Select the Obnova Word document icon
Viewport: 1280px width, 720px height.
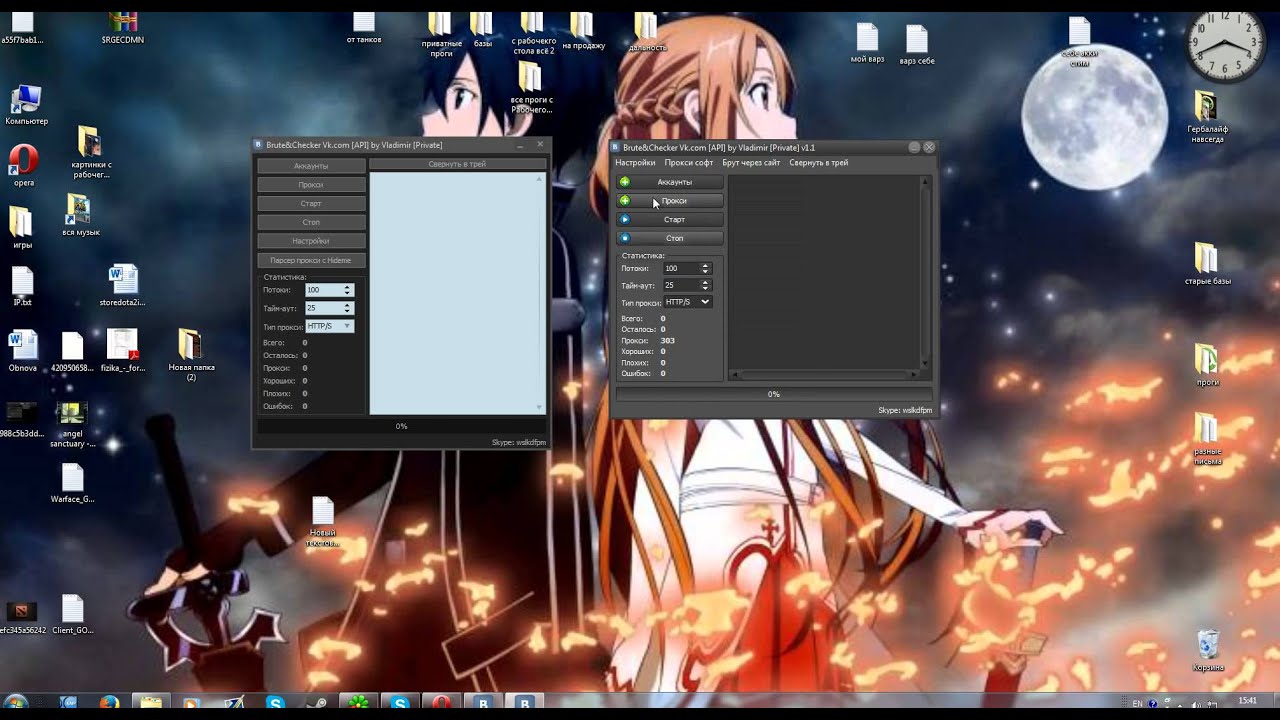tap(22, 352)
